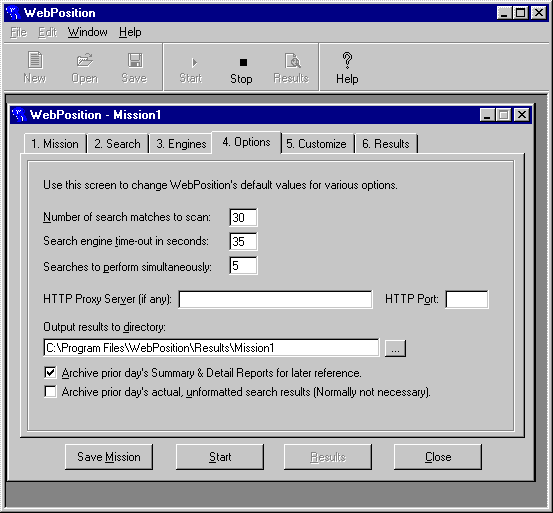Click the bottom Start button

[x=220, y=457]
